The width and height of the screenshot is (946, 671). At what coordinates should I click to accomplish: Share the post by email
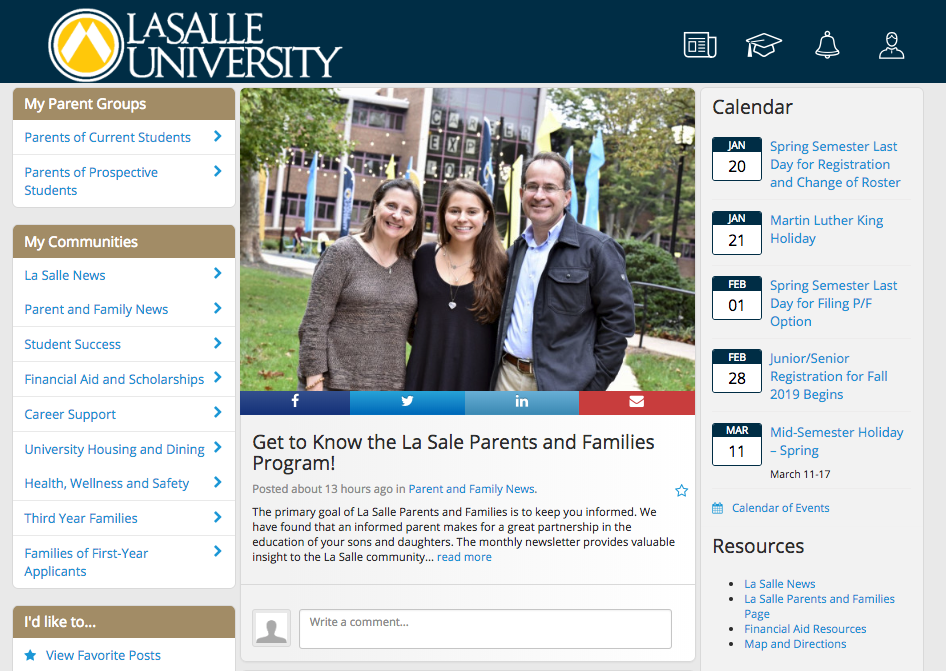(x=637, y=402)
